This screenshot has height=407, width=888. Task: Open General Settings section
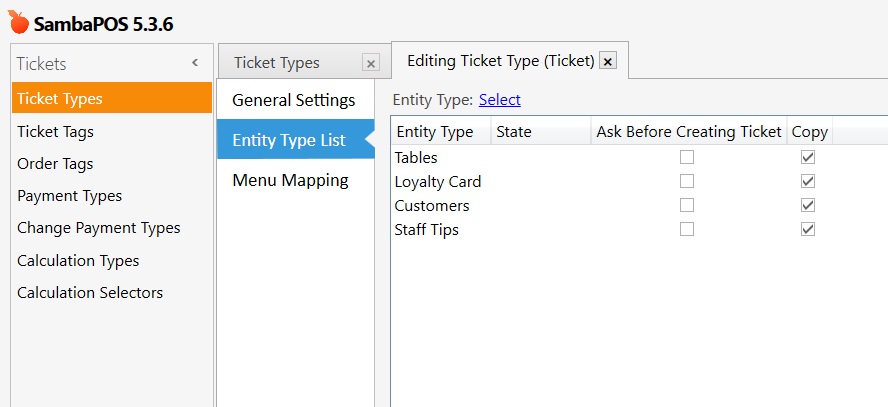click(294, 101)
